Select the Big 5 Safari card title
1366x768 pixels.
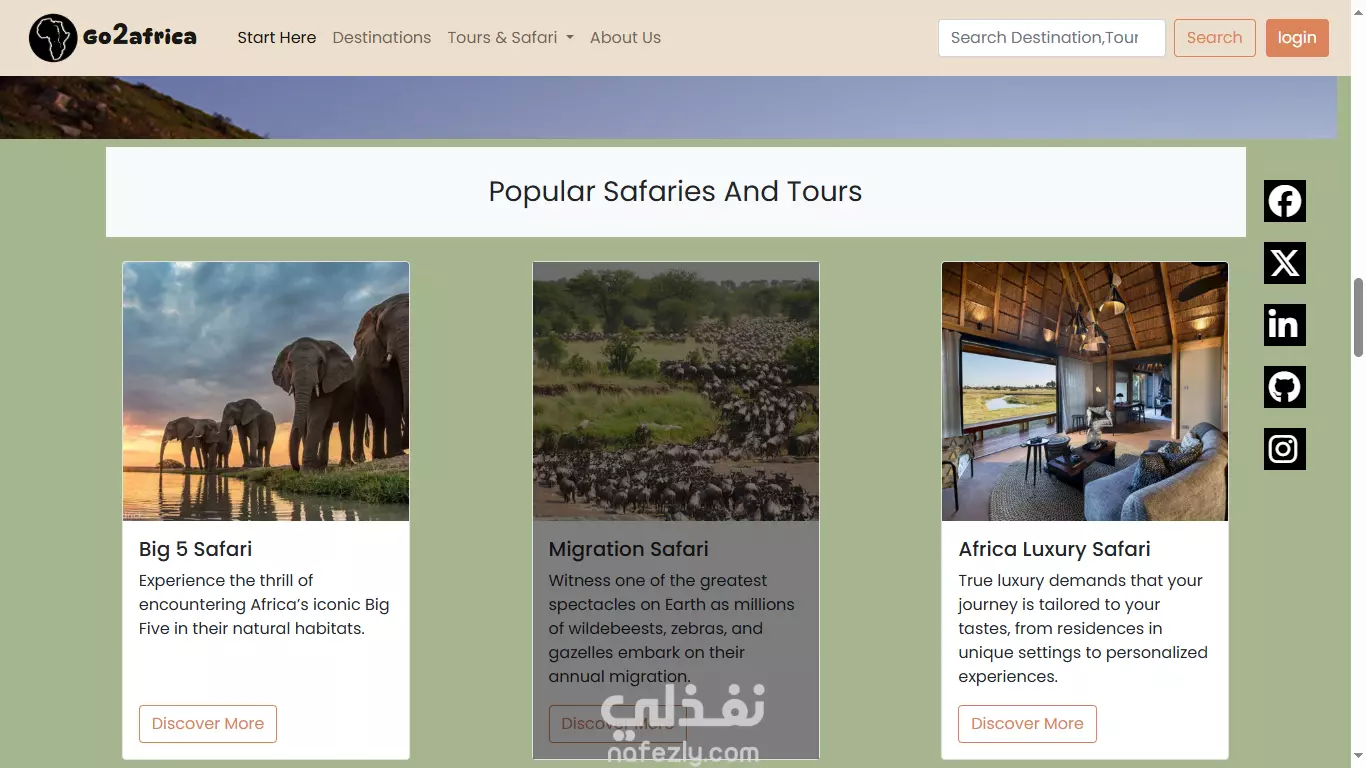pyautogui.click(x=196, y=549)
